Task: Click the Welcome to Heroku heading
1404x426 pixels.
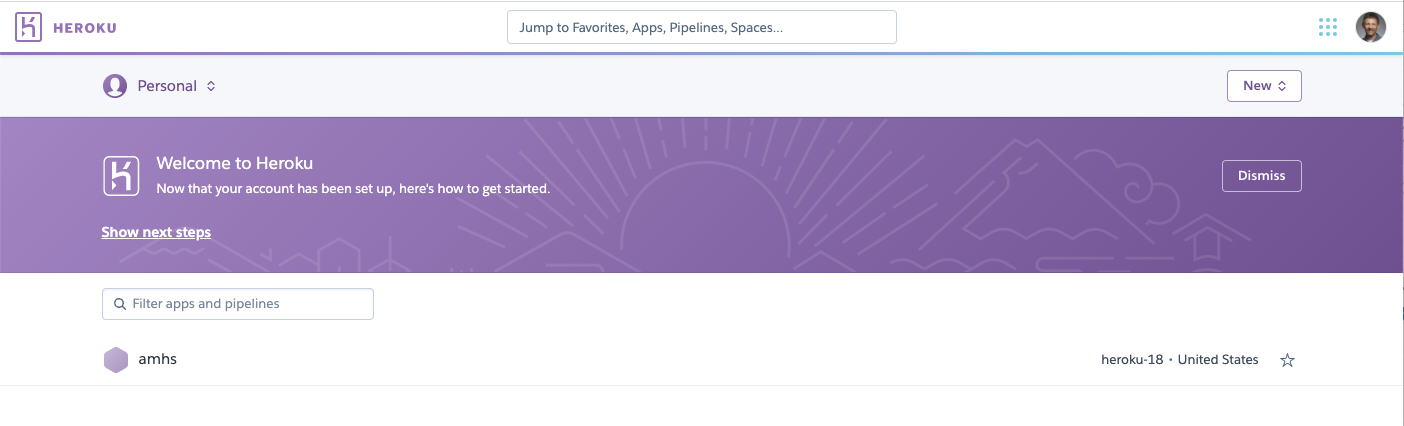Action: [235, 164]
